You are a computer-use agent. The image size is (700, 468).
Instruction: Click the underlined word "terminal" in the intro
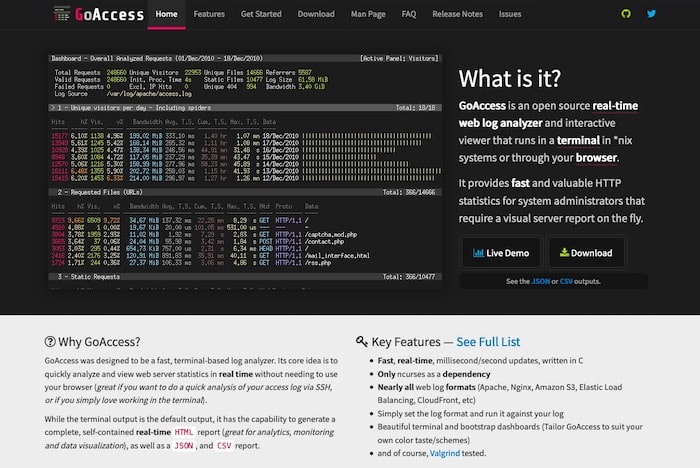(578, 141)
